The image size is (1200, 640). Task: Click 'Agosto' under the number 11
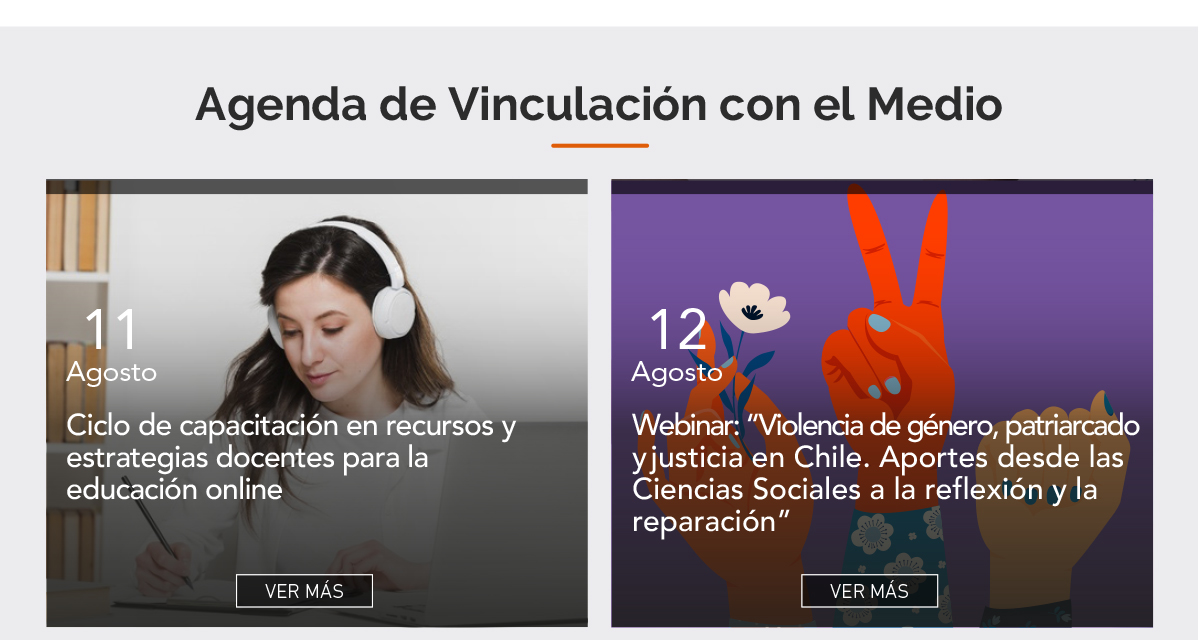coord(112,373)
